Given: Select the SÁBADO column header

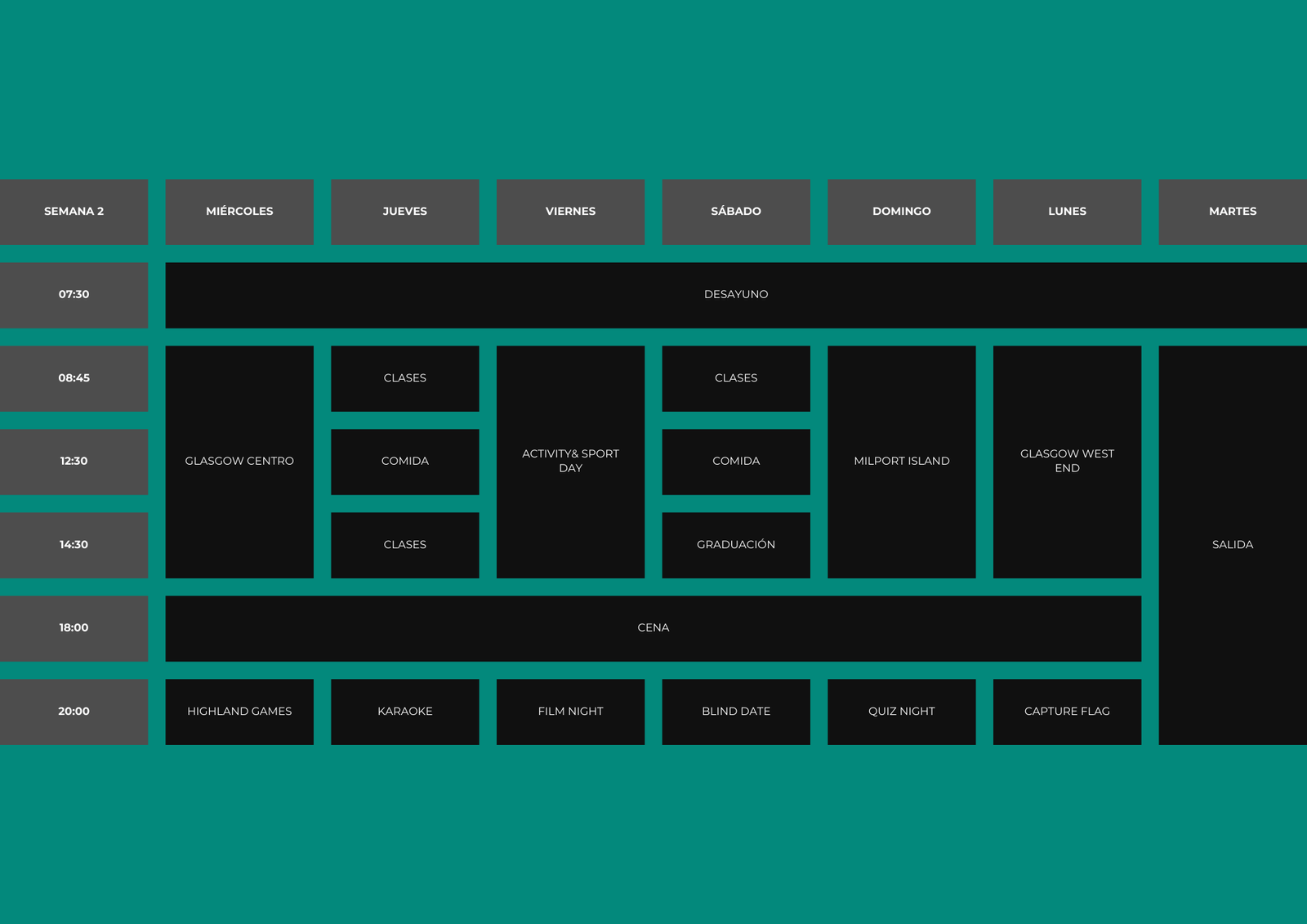Looking at the screenshot, I should [x=736, y=212].
